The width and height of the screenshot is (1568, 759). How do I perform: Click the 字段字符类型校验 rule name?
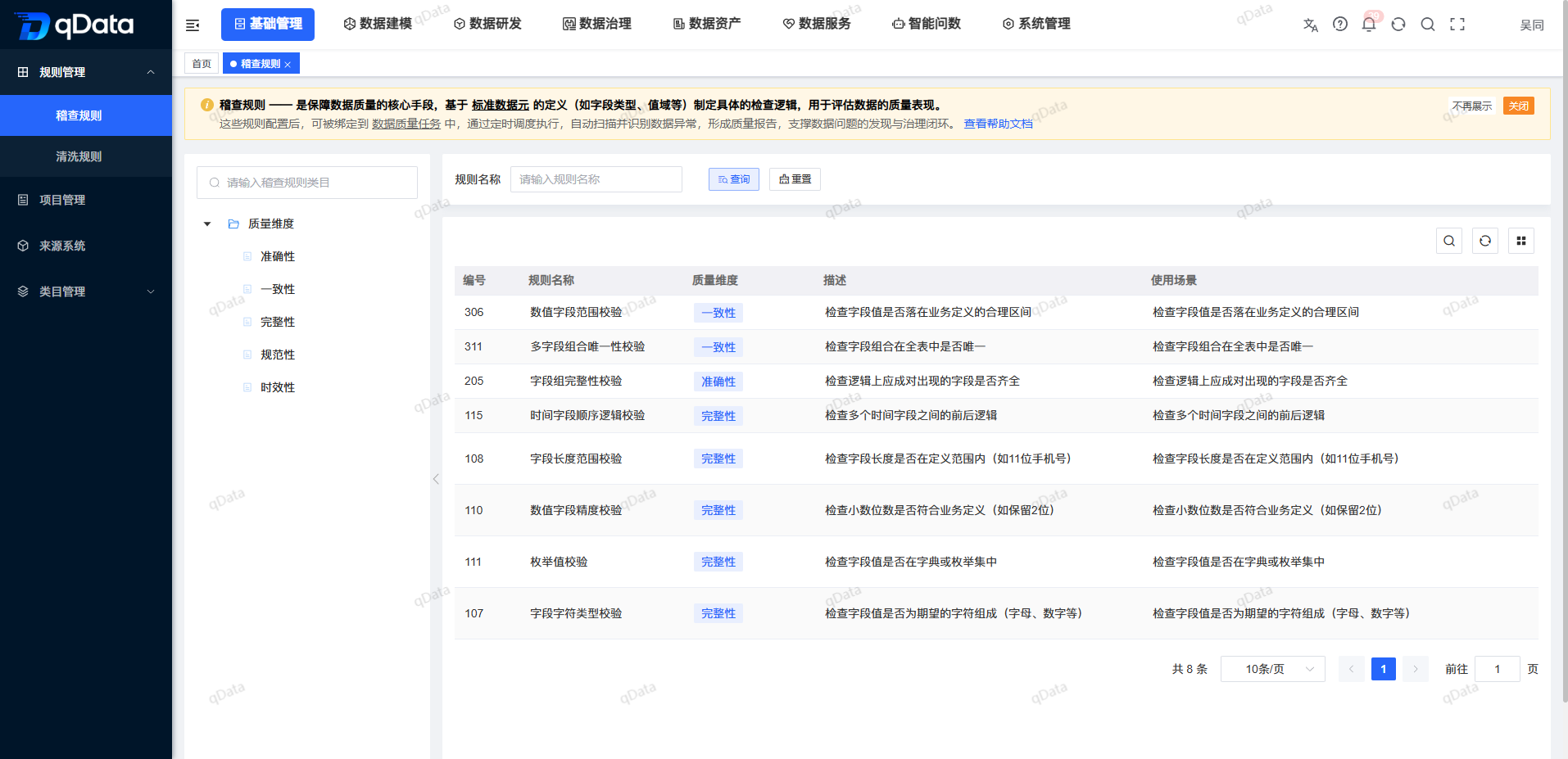(x=576, y=613)
